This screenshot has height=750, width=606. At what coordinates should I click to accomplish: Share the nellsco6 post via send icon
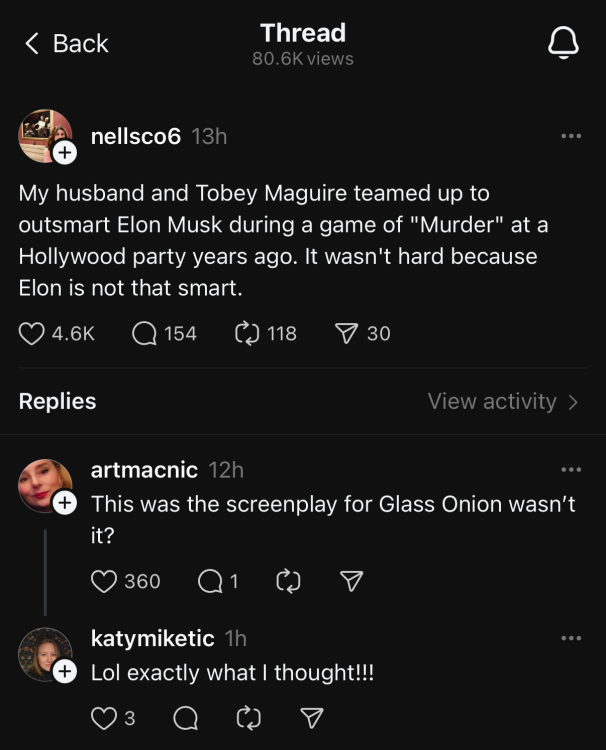[x=348, y=333]
